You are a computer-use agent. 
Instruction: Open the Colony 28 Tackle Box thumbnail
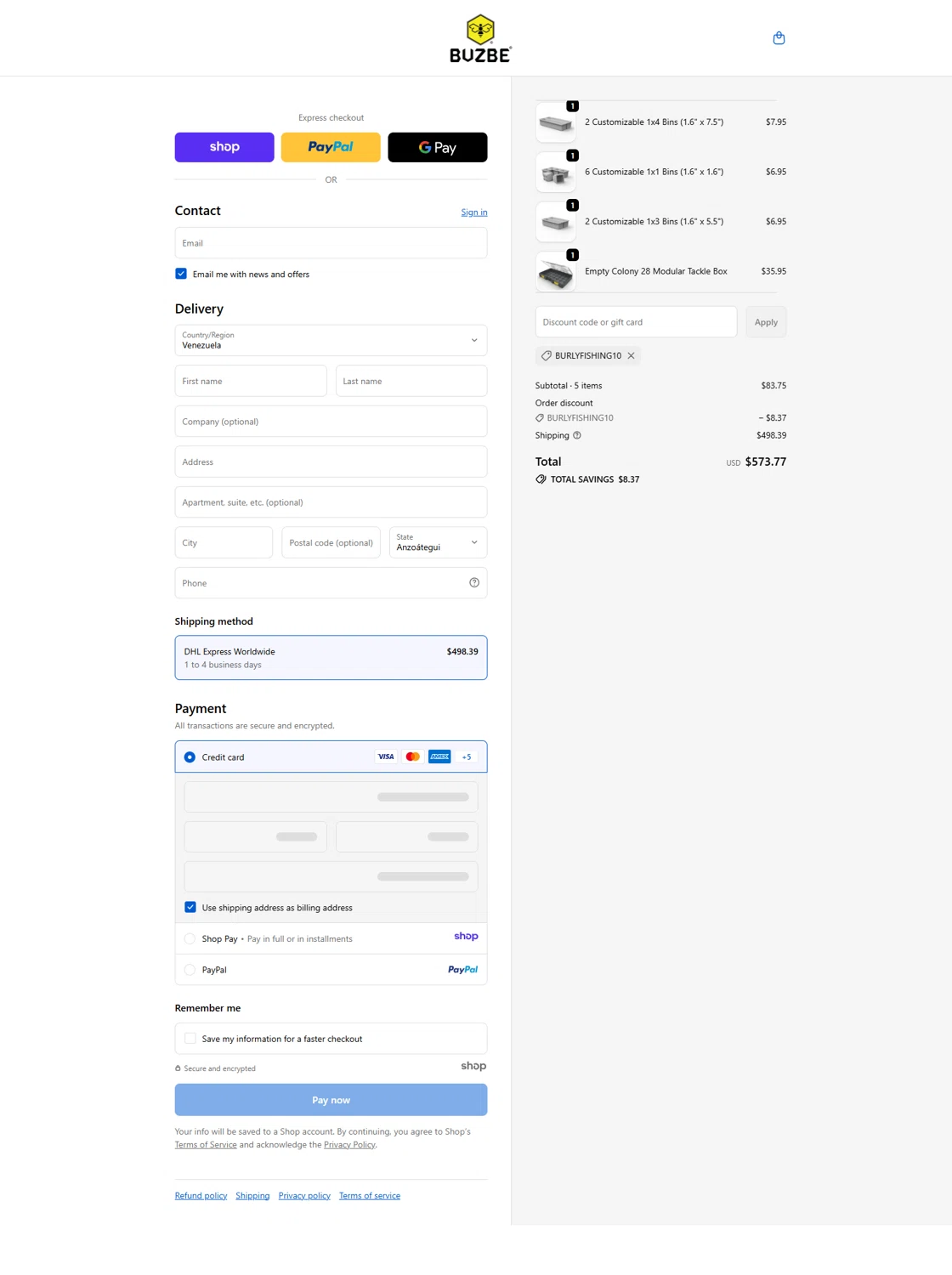(556, 272)
